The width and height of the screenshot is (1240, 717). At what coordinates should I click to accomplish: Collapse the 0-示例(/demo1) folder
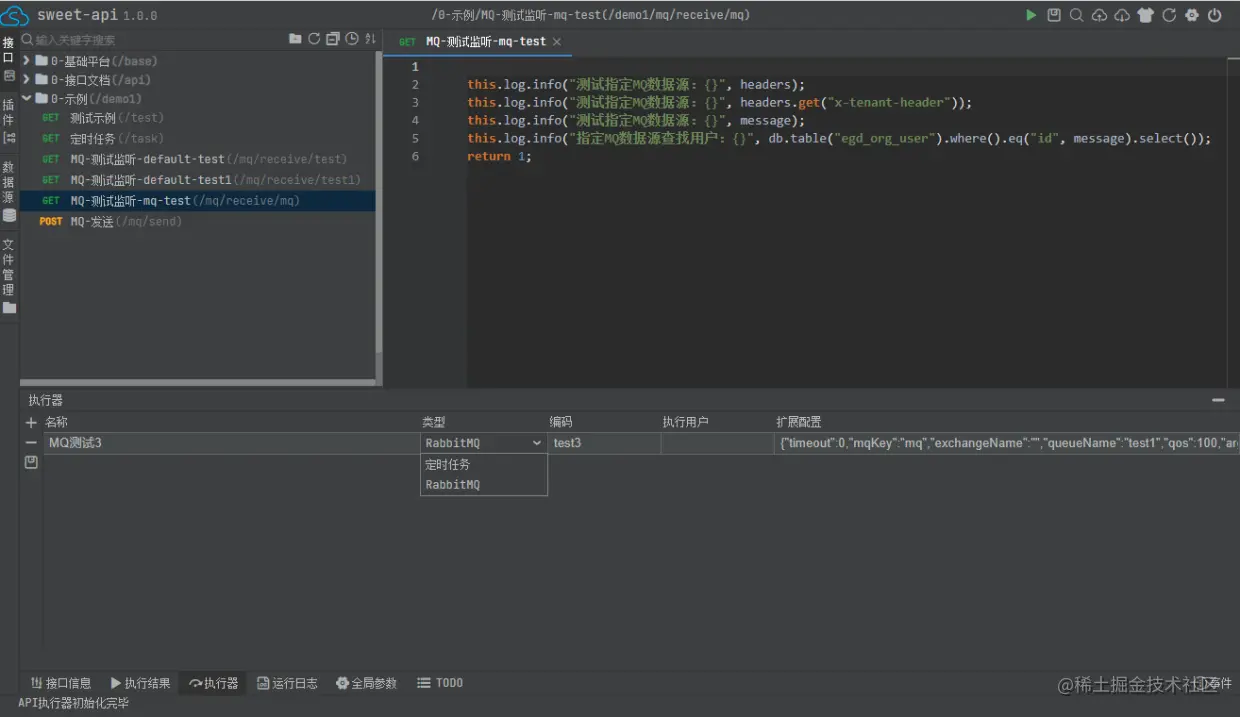[27, 99]
